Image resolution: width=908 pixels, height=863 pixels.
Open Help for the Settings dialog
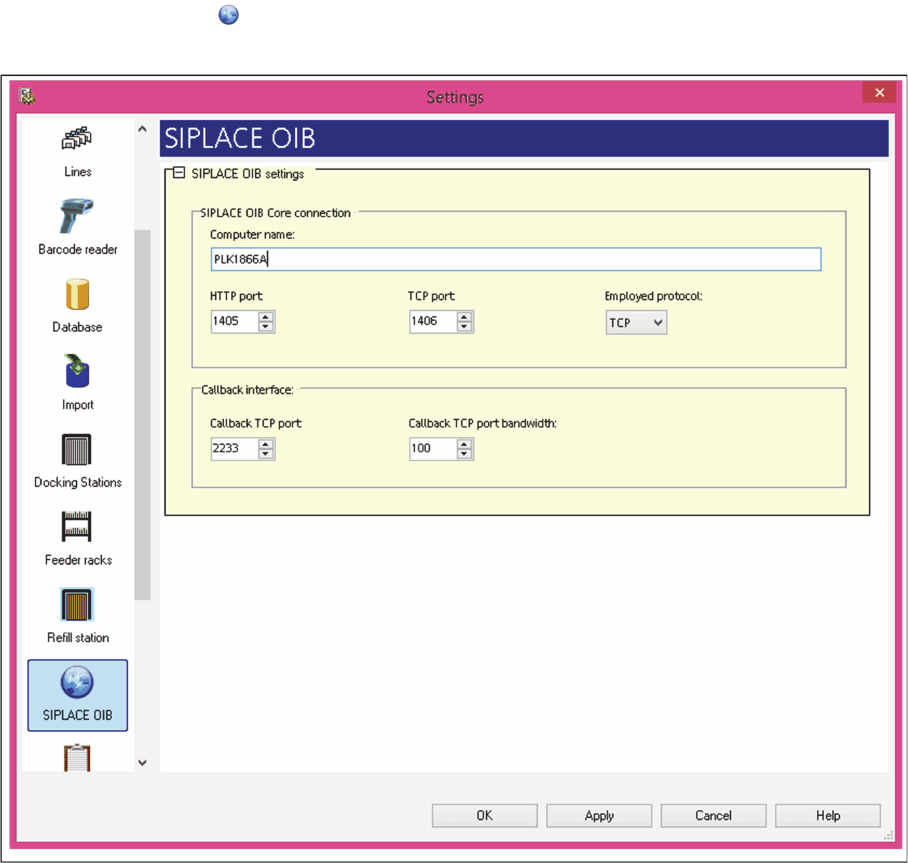pos(828,816)
